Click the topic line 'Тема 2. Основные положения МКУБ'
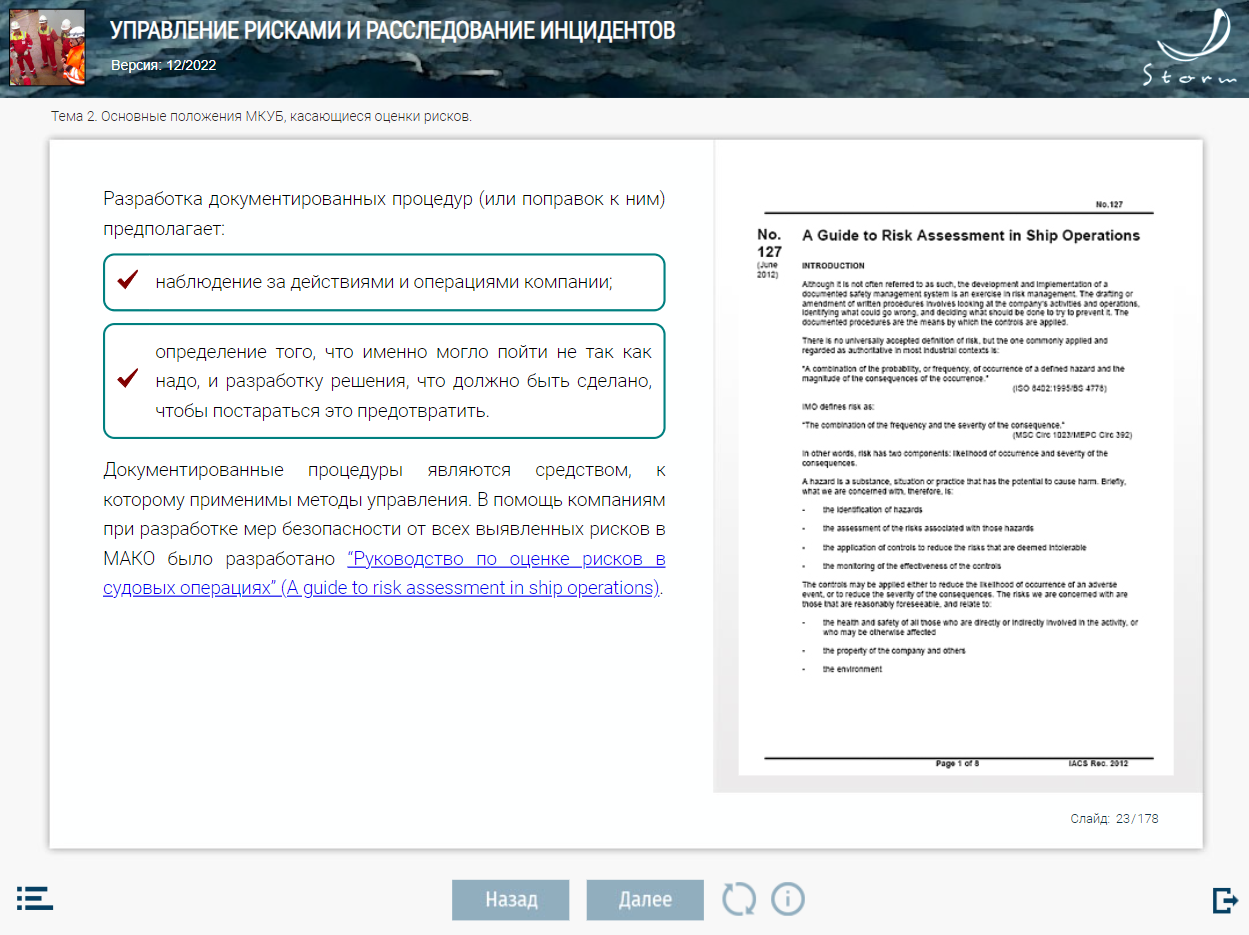1249x935 pixels. click(261, 117)
